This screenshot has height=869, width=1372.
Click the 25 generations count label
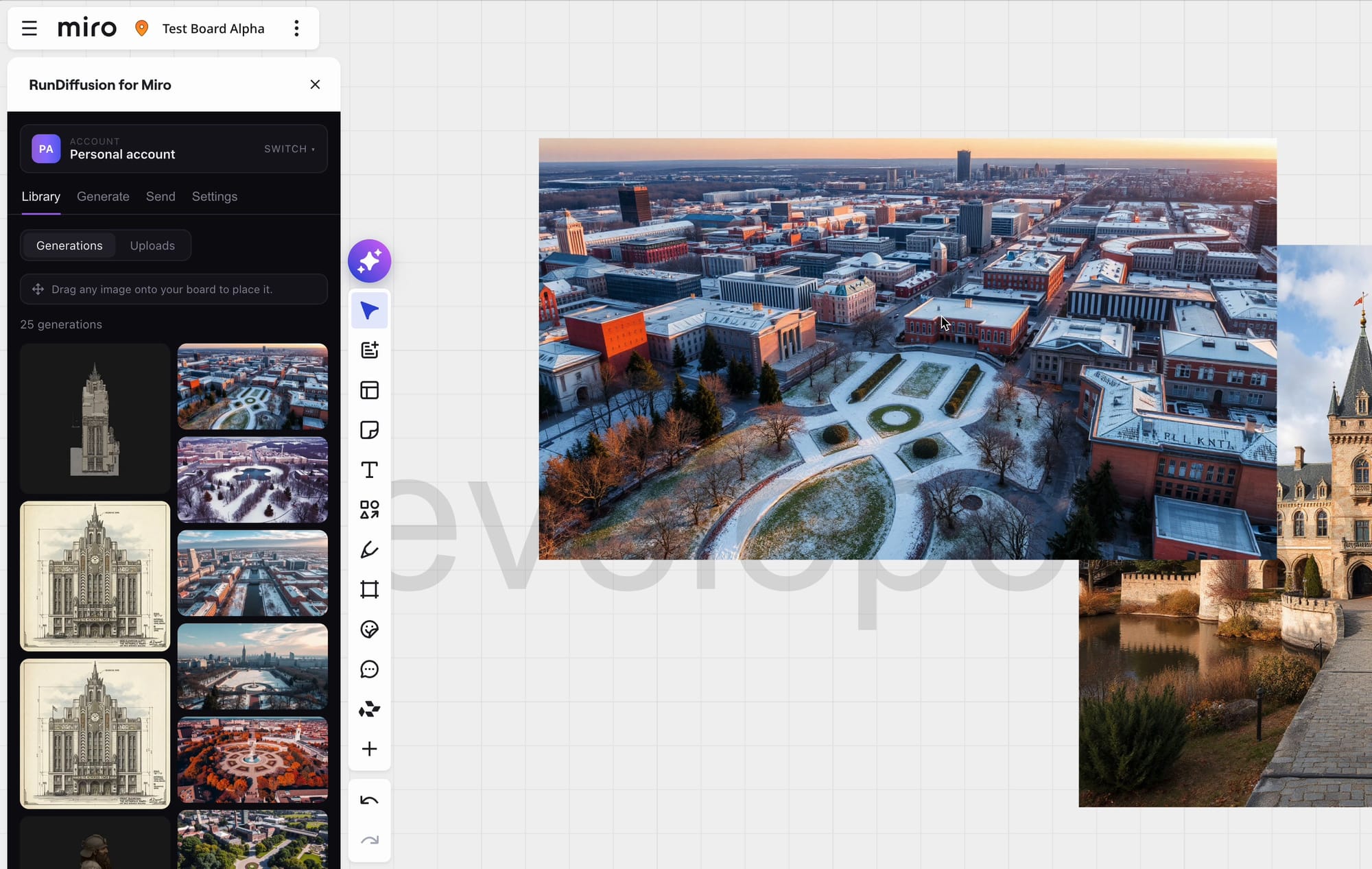pos(61,324)
